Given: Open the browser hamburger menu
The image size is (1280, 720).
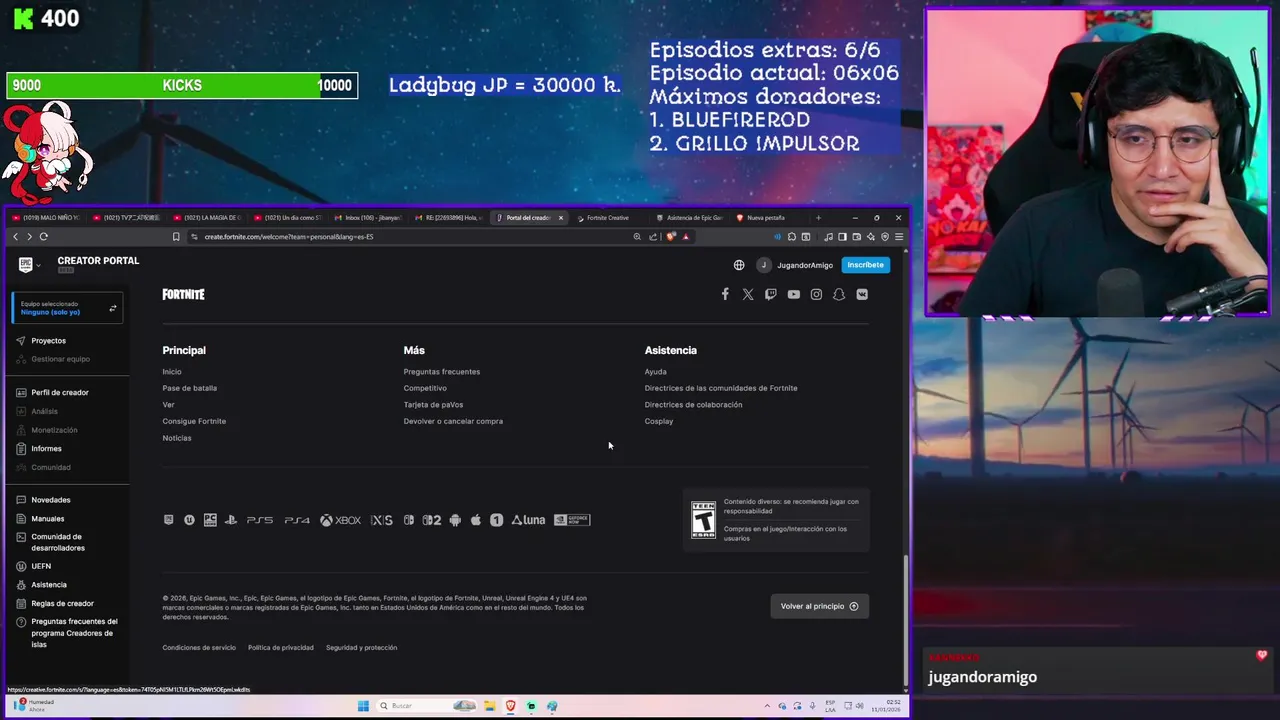Looking at the screenshot, I should pos(899,237).
